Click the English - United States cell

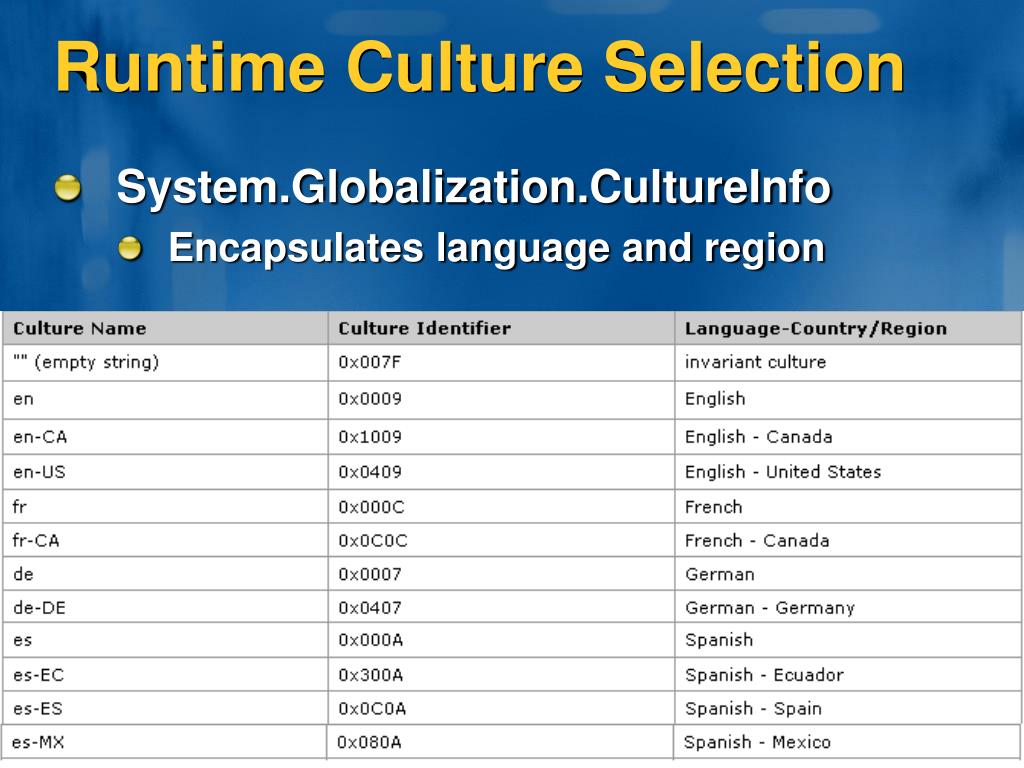(x=848, y=472)
